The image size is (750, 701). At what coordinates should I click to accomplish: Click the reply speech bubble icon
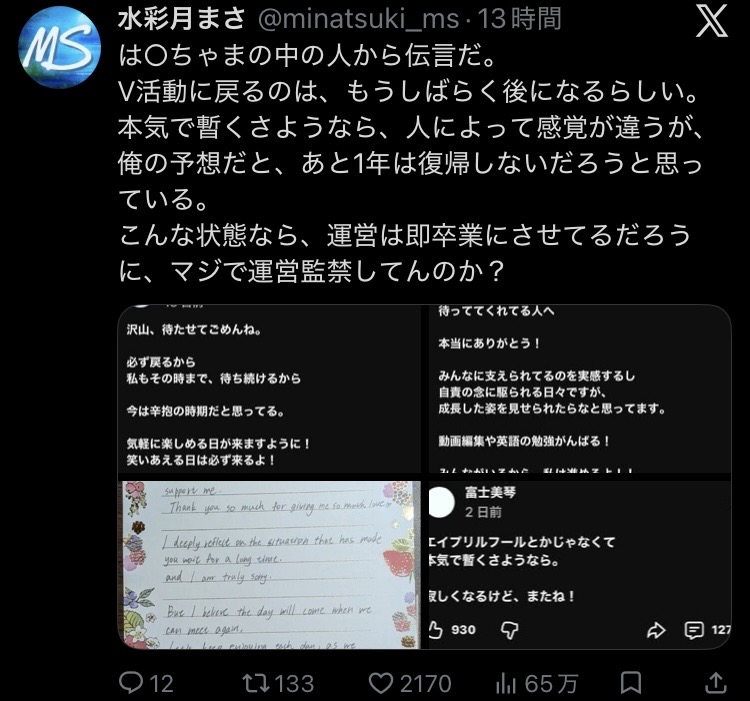130,682
